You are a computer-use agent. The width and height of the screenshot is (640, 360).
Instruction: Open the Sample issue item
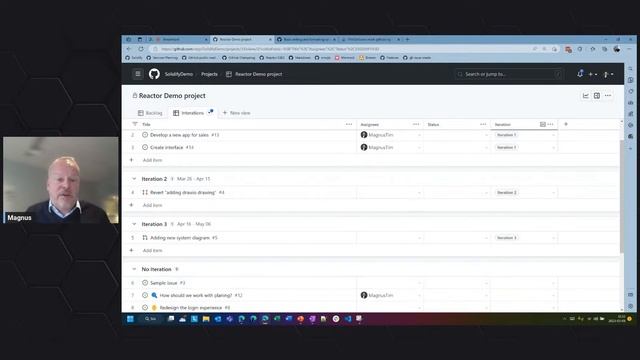163,283
